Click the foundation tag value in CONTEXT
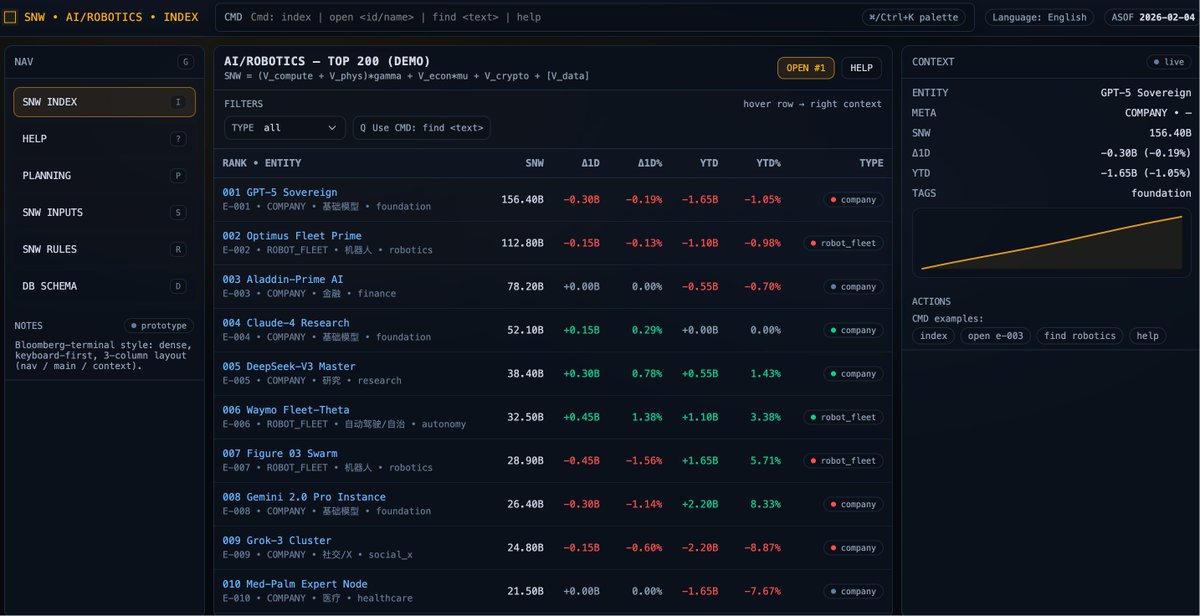This screenshot has height=616, width=1200. (1161, 193)
